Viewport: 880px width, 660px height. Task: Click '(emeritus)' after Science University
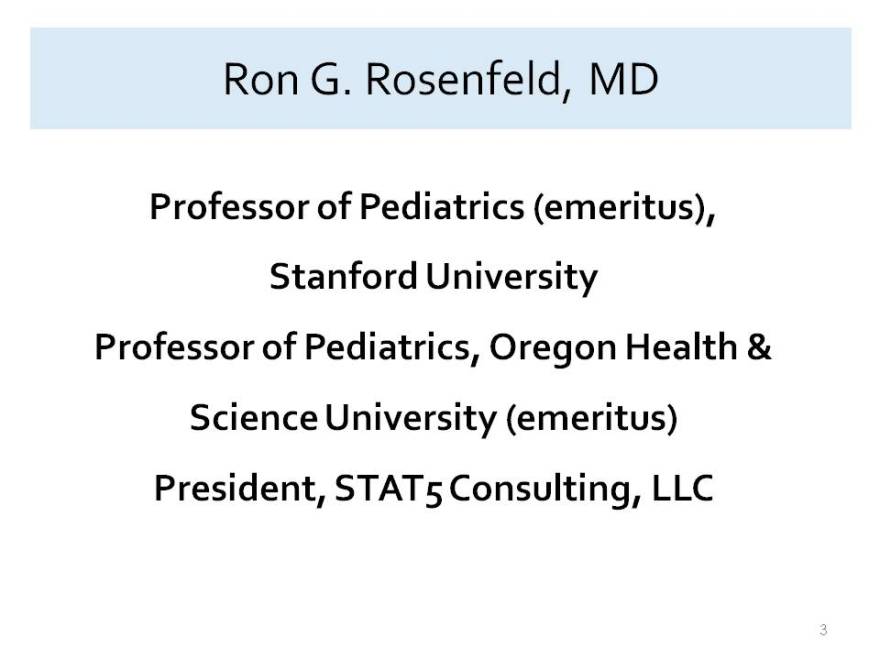pos(592,419)
